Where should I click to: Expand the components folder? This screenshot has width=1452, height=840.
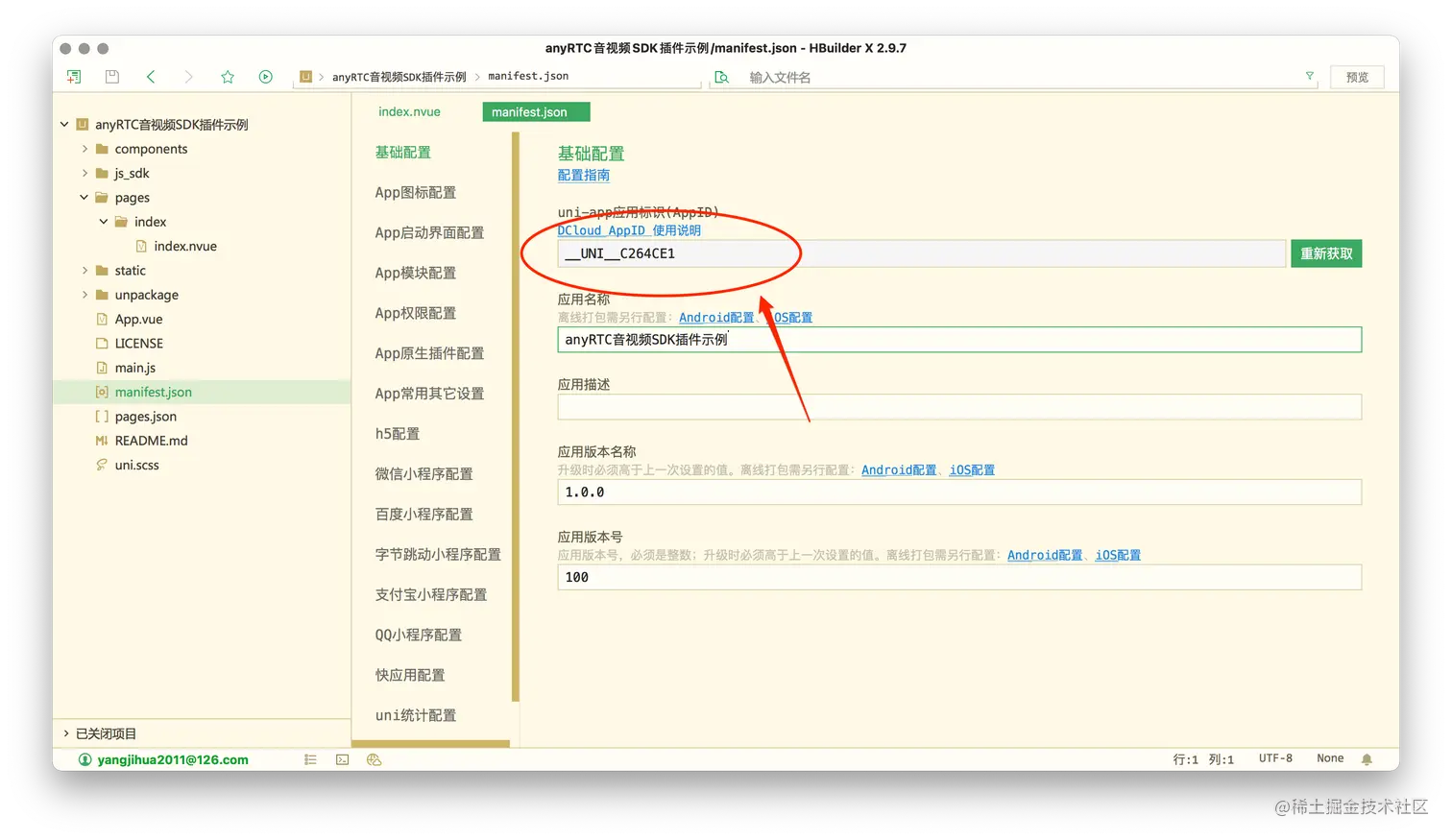pyautogui.click(x=85, y=149)
